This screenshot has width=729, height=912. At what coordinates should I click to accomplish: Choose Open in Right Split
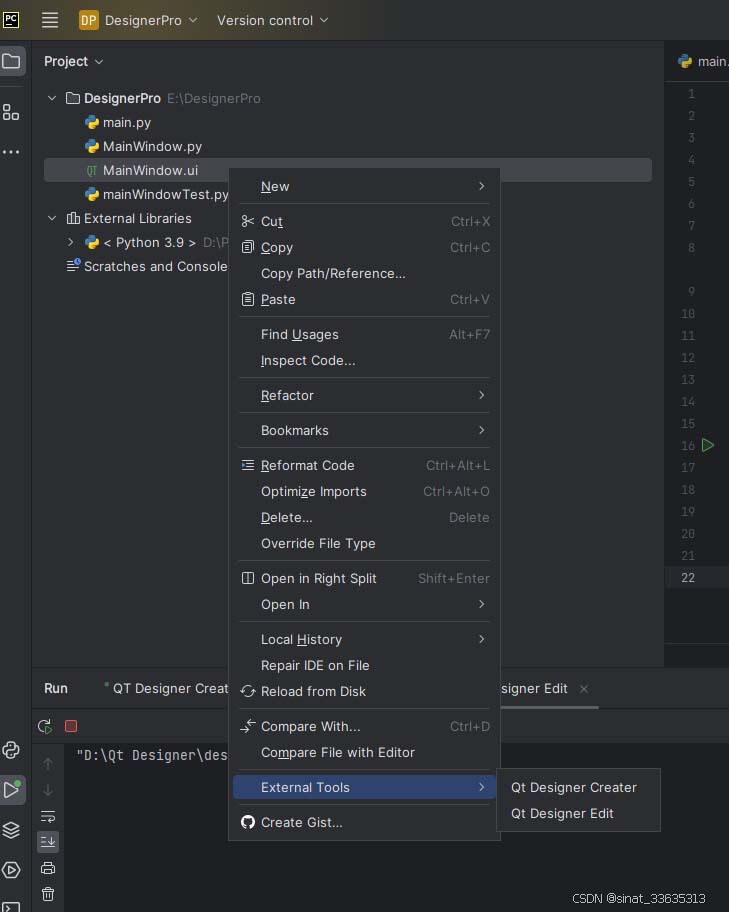coord(364,579)
